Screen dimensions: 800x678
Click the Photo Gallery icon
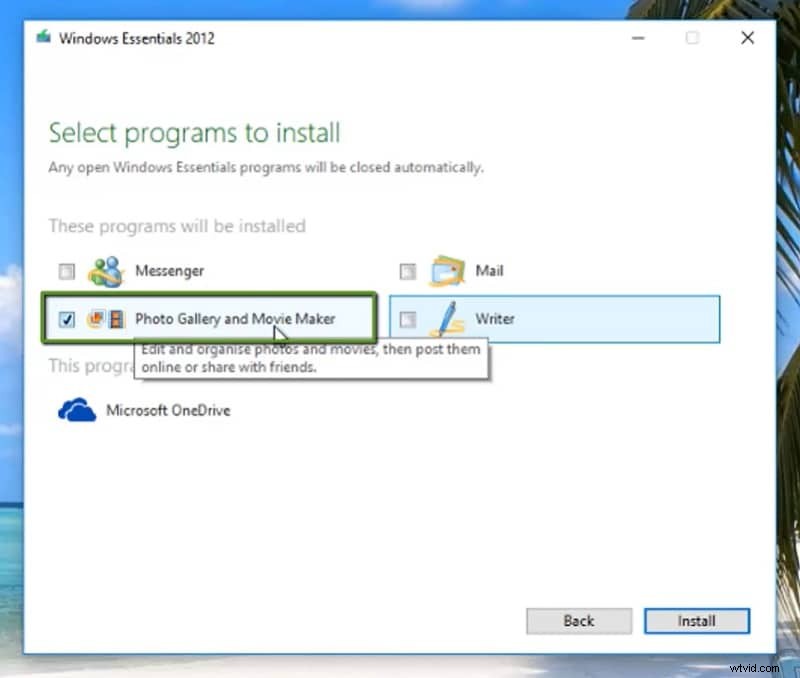[x=96, y=319]
